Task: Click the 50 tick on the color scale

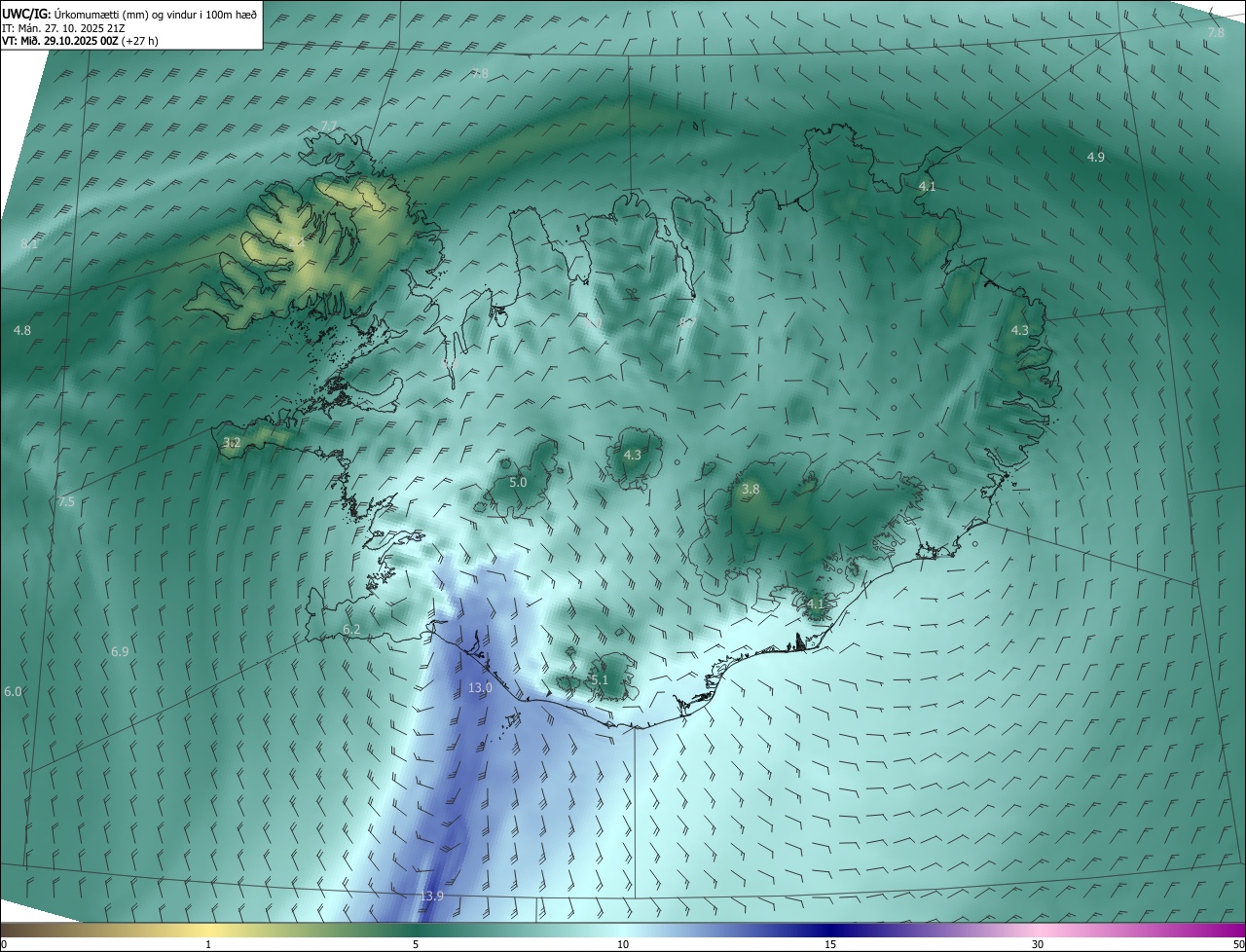Action: [x=1238, y=944]
